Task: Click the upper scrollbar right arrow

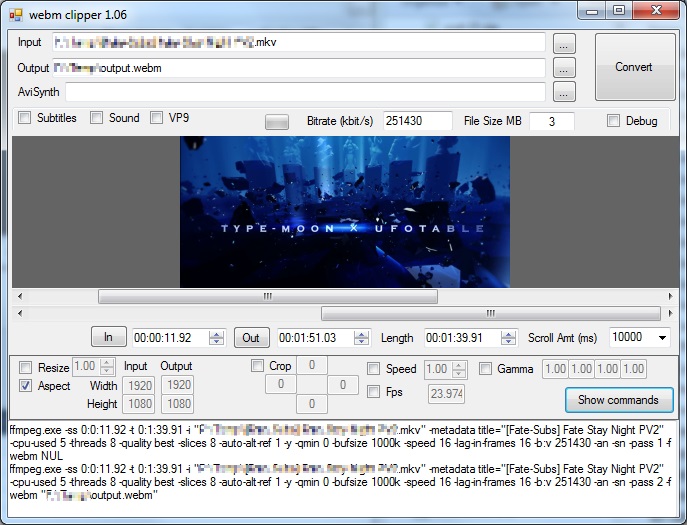Action: [x=670, y=296]
